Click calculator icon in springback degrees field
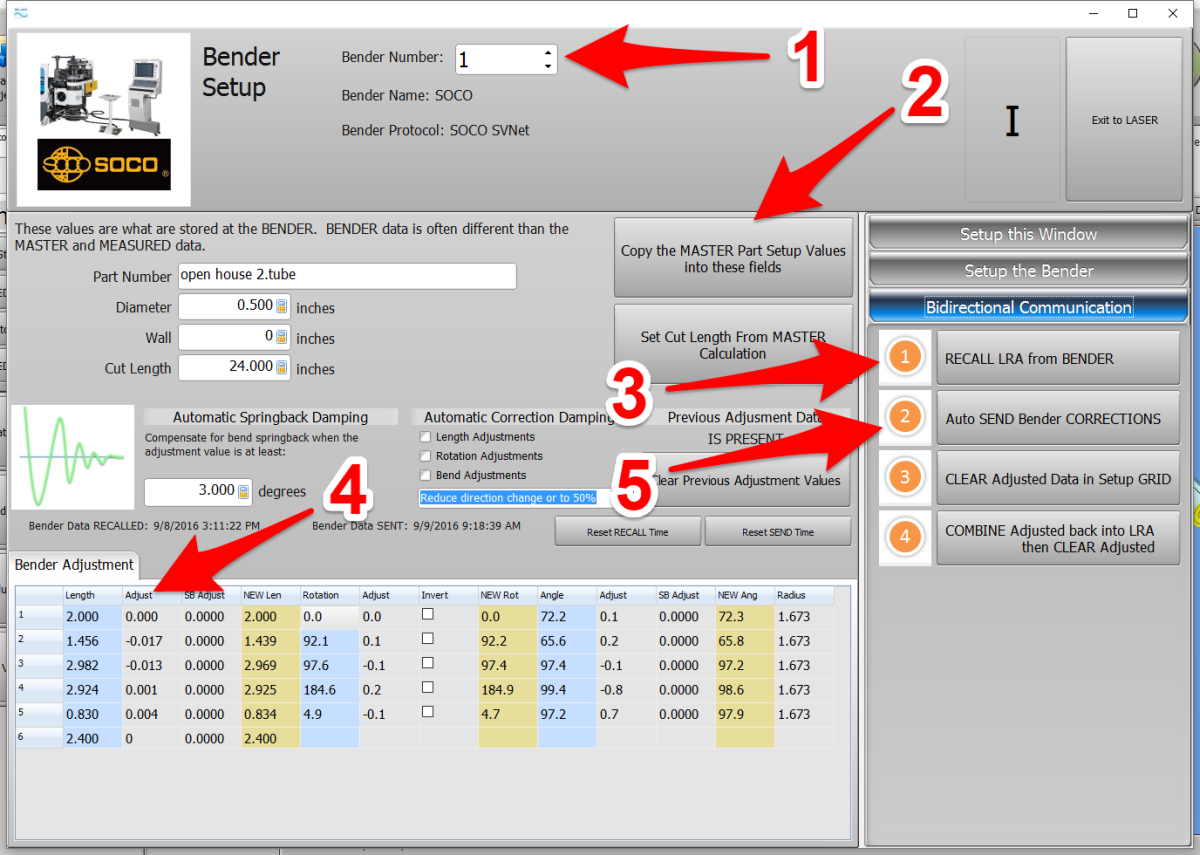Image resolution: width=1200 pixels, height=855 pixels. tap(243, 491)
